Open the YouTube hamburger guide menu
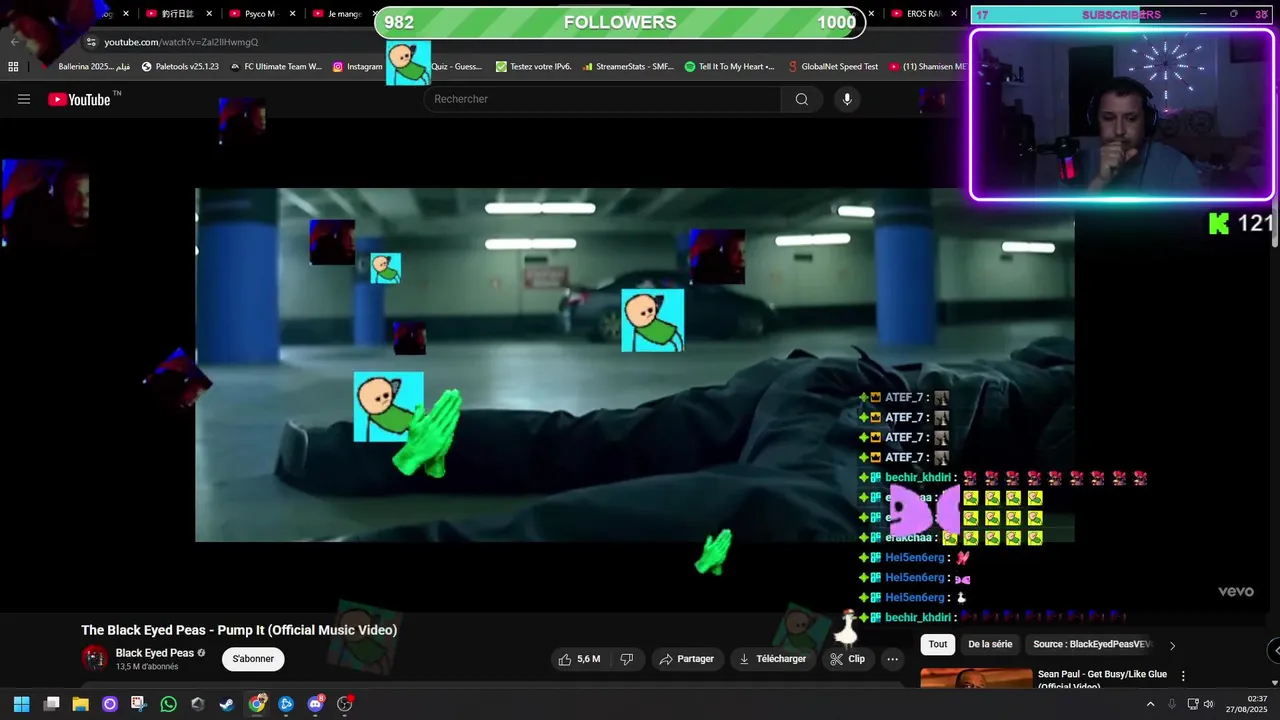The height and width of the screenshot is (720, 1280). tap(24, 99)
